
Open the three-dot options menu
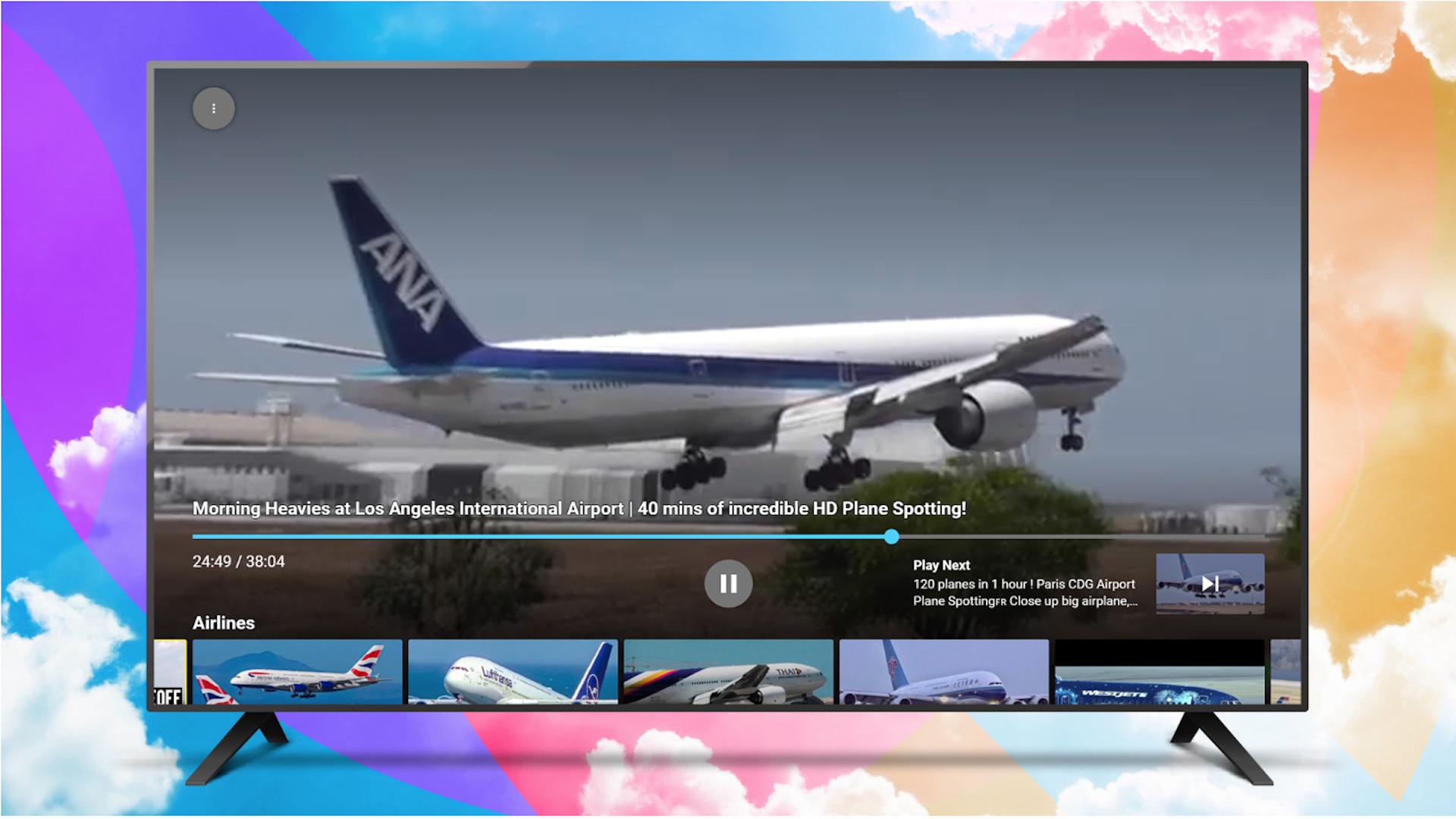[214, 108]
